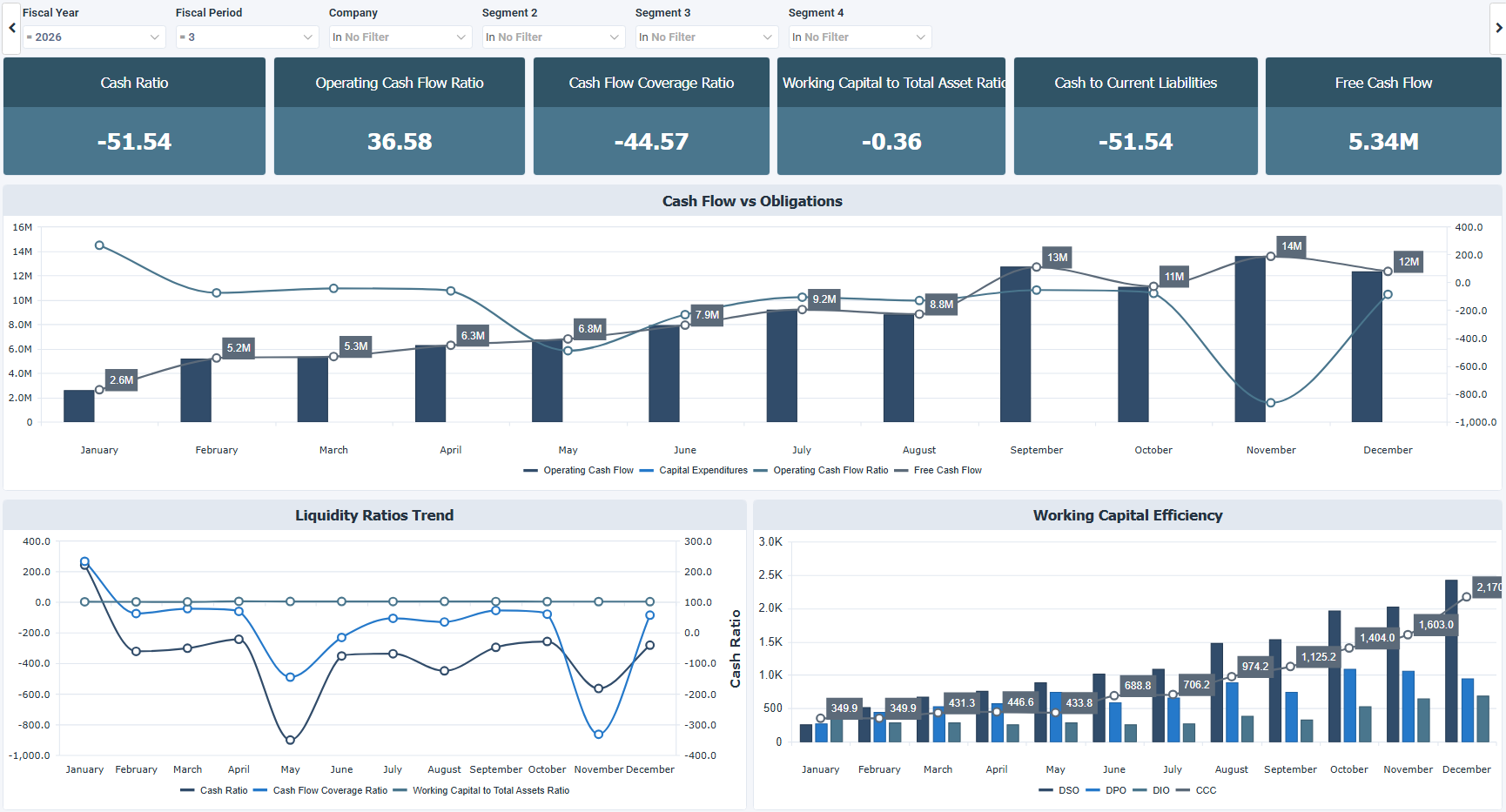Click the 349.9 label above January bars
This screenshot has width=1506, height=812.
[844, 708]
